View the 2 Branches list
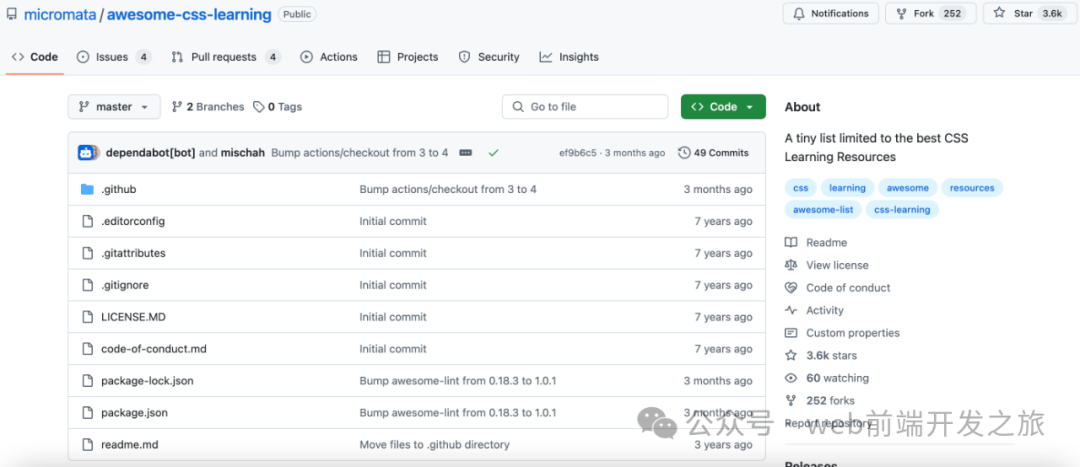The width and height of the screenshot is (1080, 467). [208, 107]
